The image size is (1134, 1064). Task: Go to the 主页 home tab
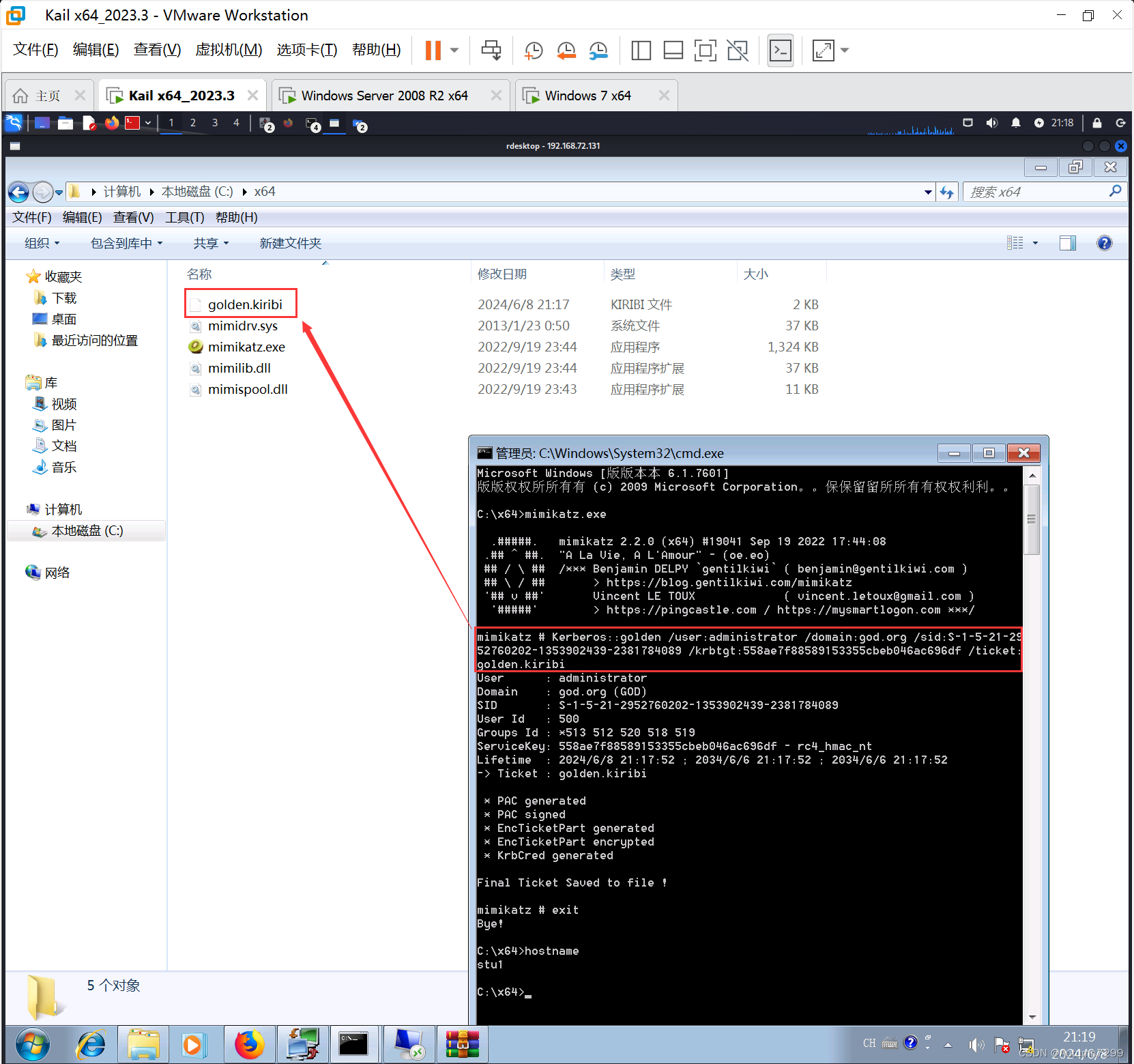(49, 96)
